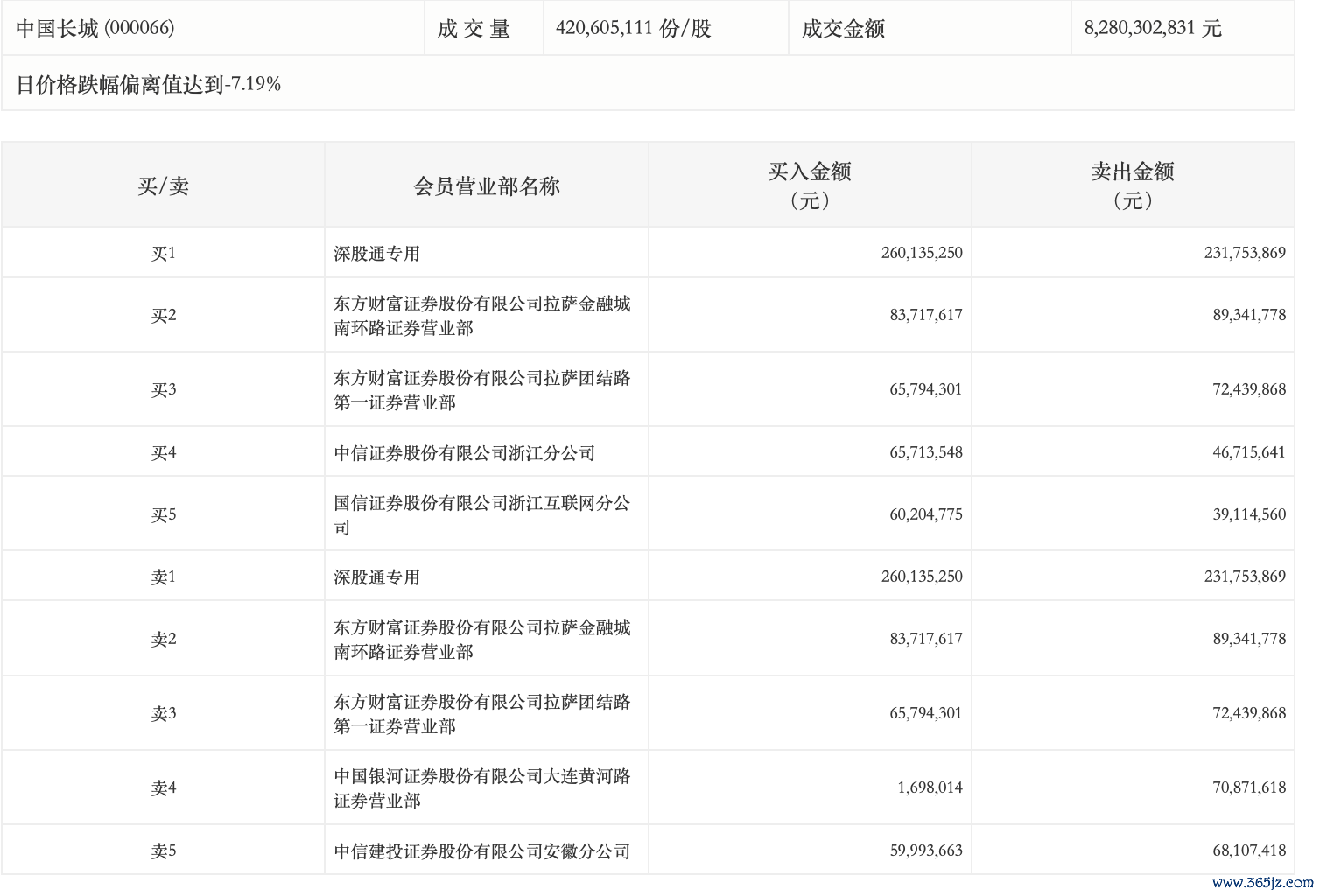Select buy amount 1,698,014
Image resolution: width=1320 pixels, height=896 pixels.
(x=930, y=787)
